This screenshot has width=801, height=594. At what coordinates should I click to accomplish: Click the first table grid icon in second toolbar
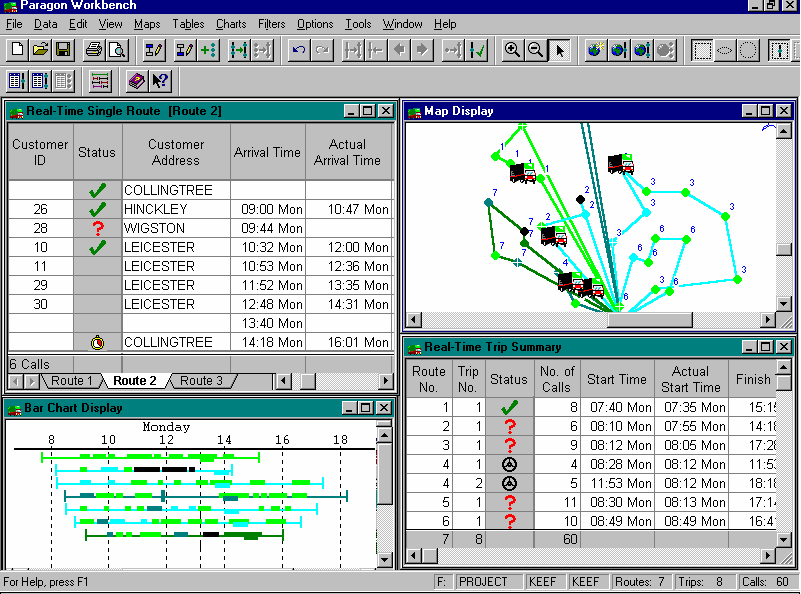pos(17,81)
